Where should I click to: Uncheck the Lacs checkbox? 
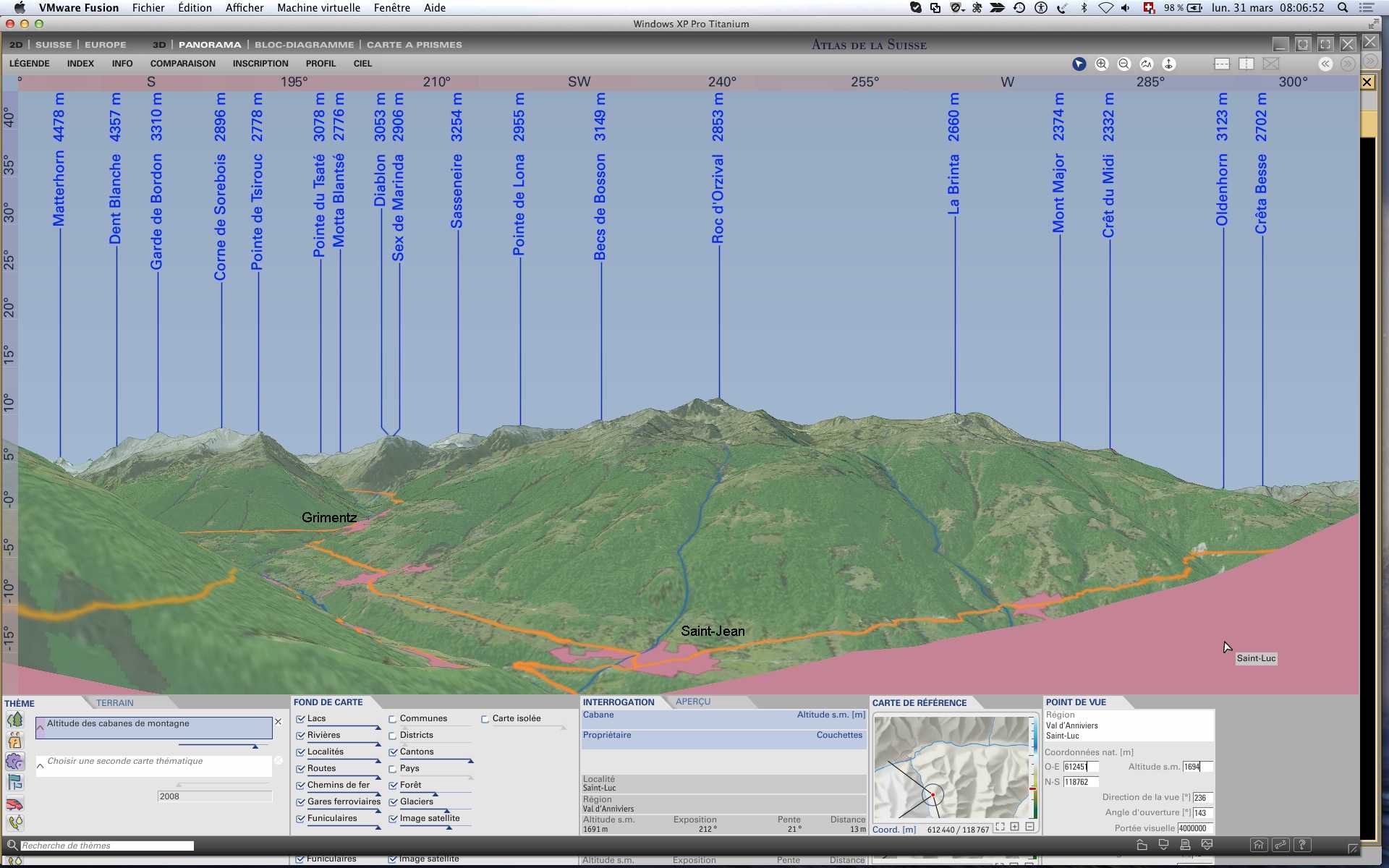click(300, 719)
